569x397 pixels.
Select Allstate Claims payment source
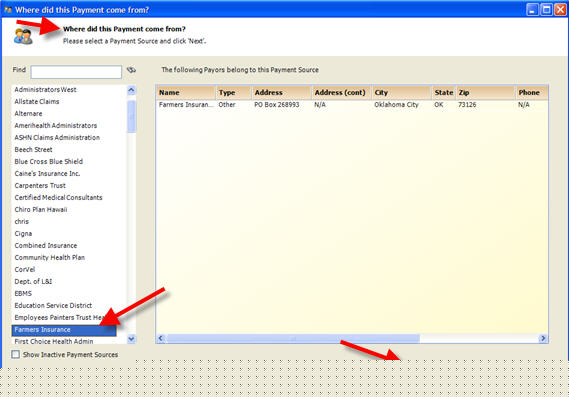(37, 102)
